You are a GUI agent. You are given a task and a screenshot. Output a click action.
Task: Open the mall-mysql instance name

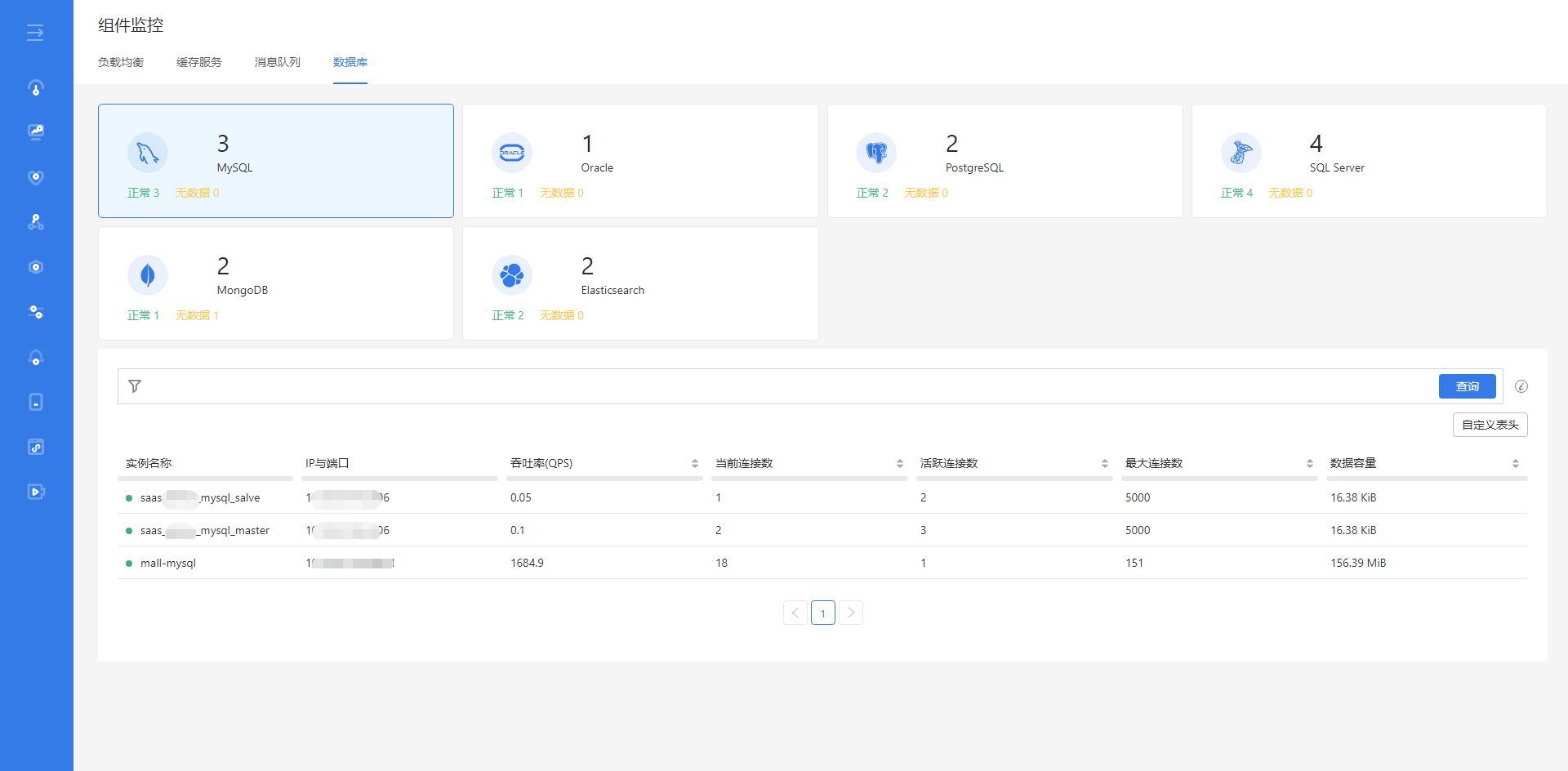(x=168, y=563)
